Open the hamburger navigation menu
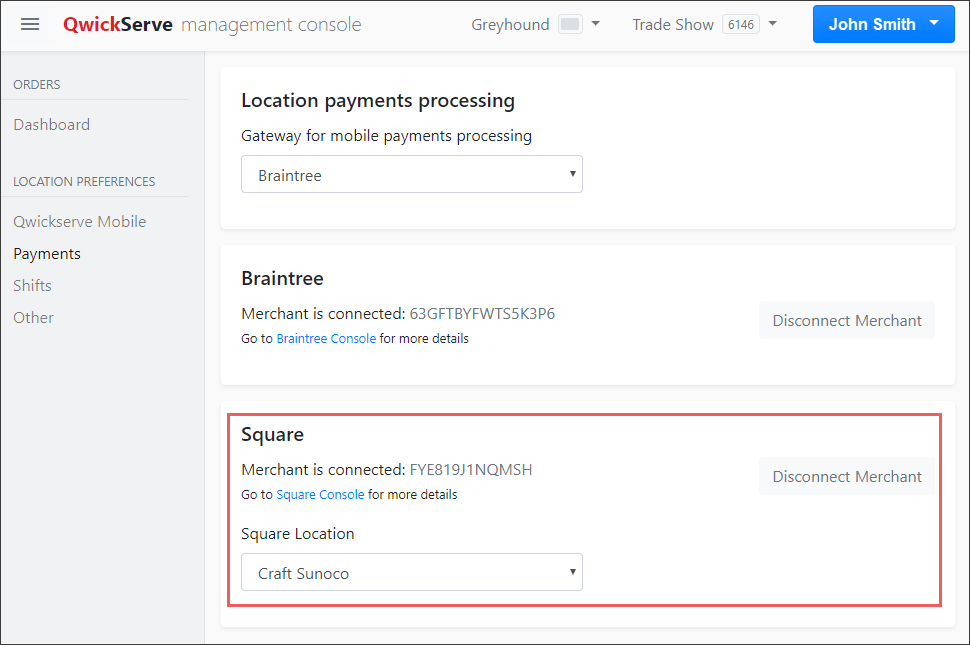 pos(30,24)
